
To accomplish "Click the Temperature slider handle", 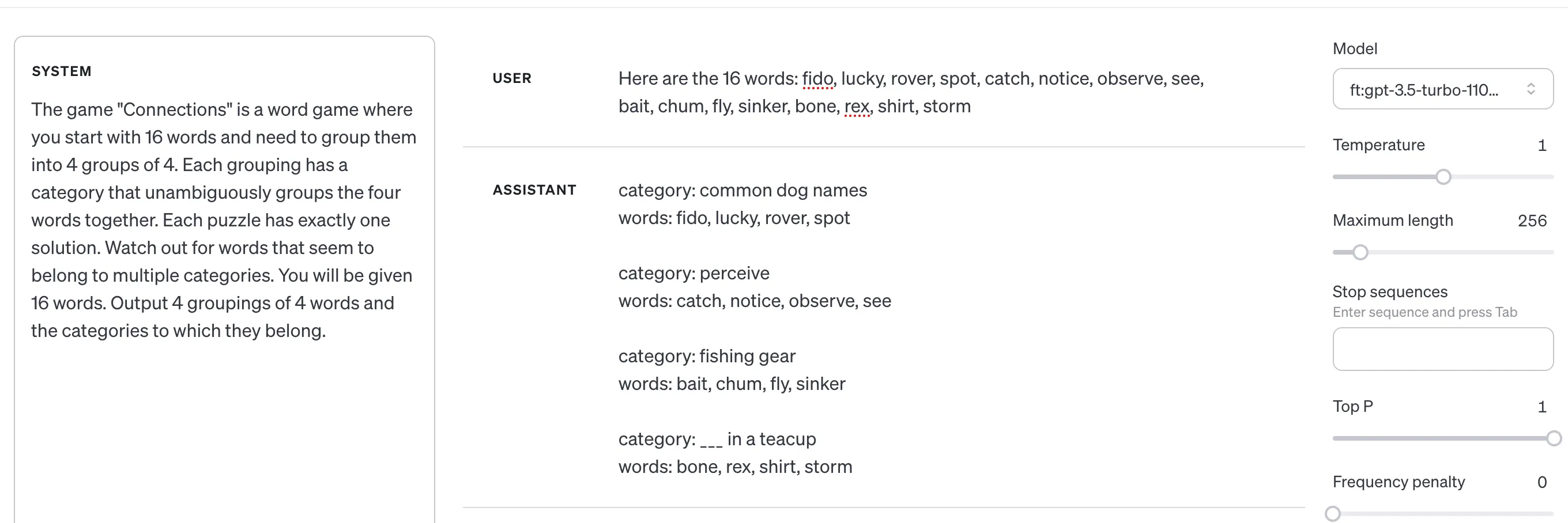I will click(1442, 177).
